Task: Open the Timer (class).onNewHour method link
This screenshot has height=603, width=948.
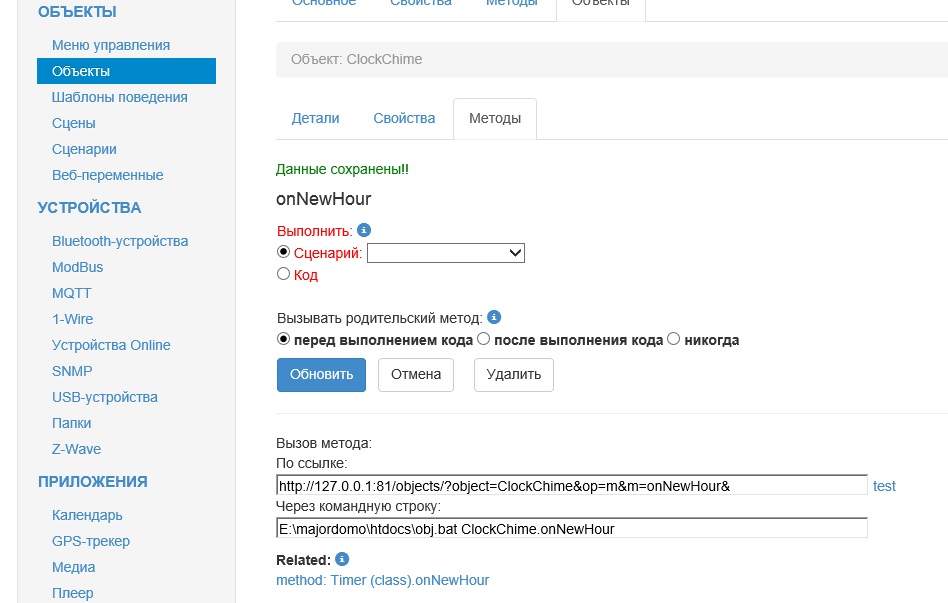Action: coord(382,580)
